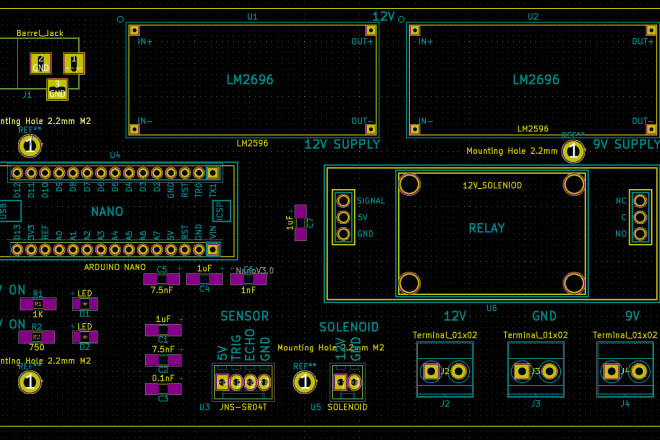660x440 pixels.
Task: Select the relay NO pin pad
Action: [640, 234]
